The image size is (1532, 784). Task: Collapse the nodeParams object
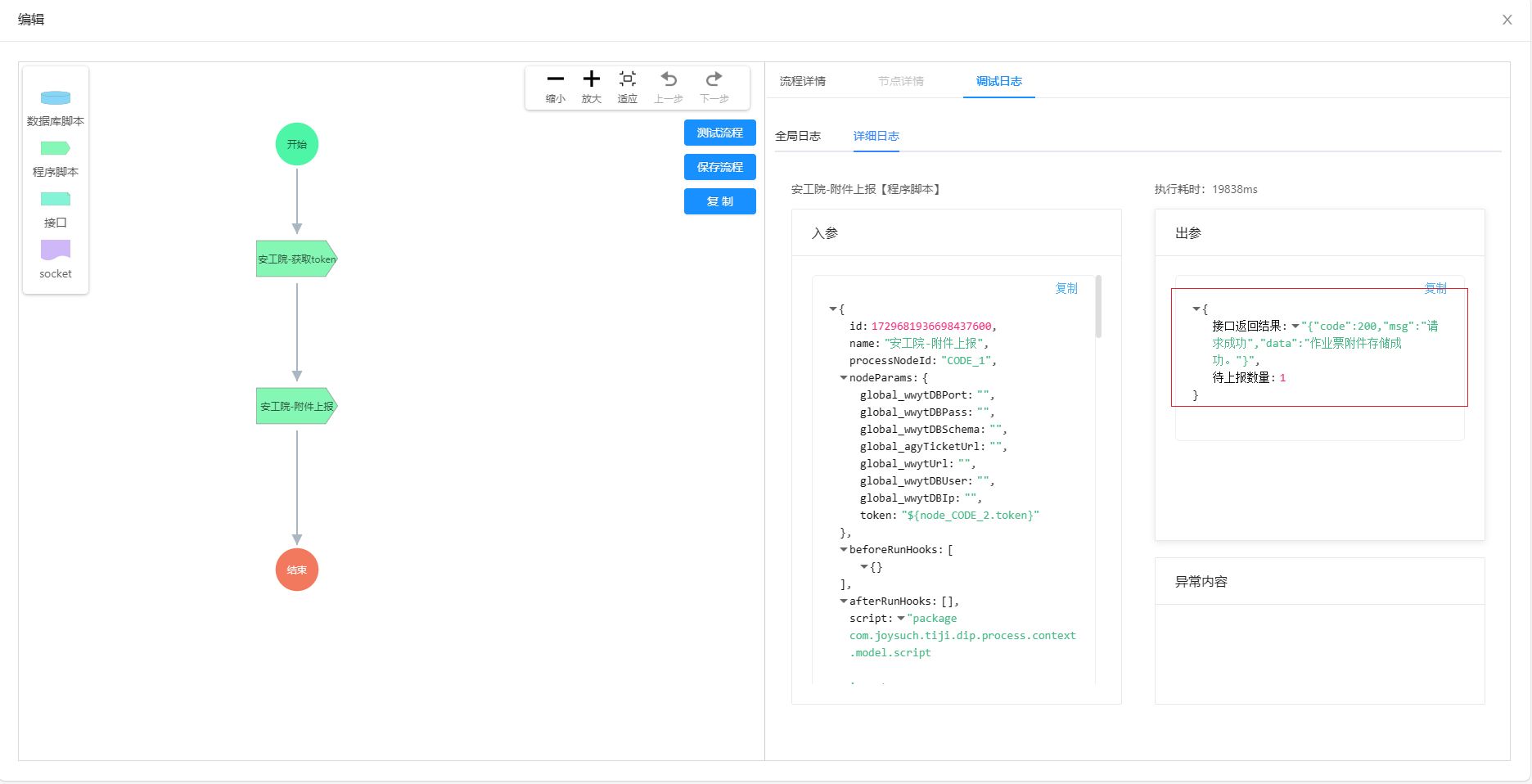point(844,378)
